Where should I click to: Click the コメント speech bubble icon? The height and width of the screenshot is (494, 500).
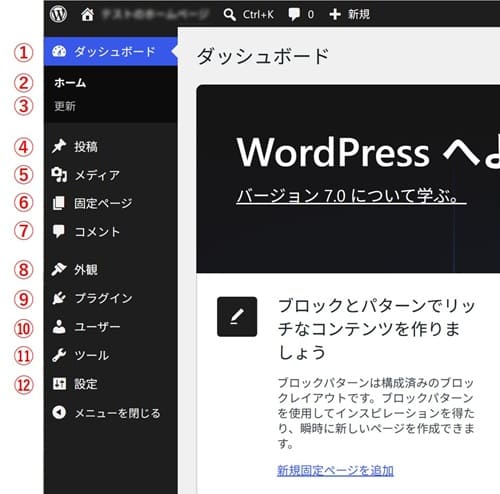[59, 231]
